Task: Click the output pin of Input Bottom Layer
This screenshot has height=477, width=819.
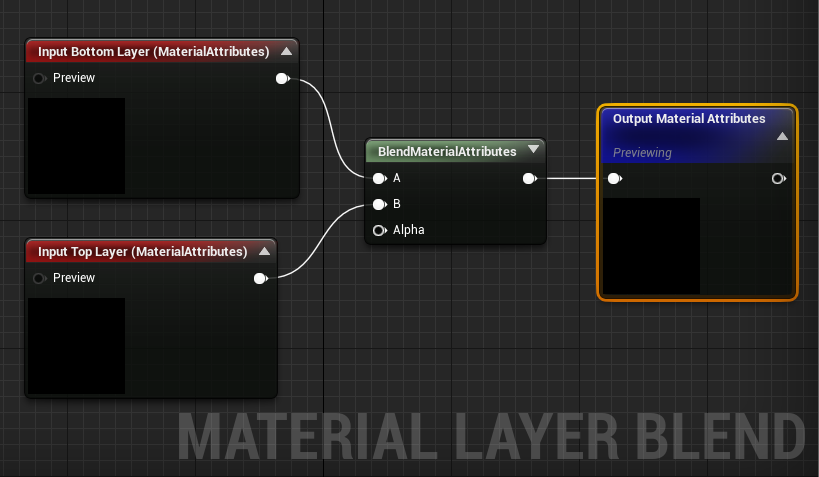Action: pyautogui.click(x=283, y=78)
